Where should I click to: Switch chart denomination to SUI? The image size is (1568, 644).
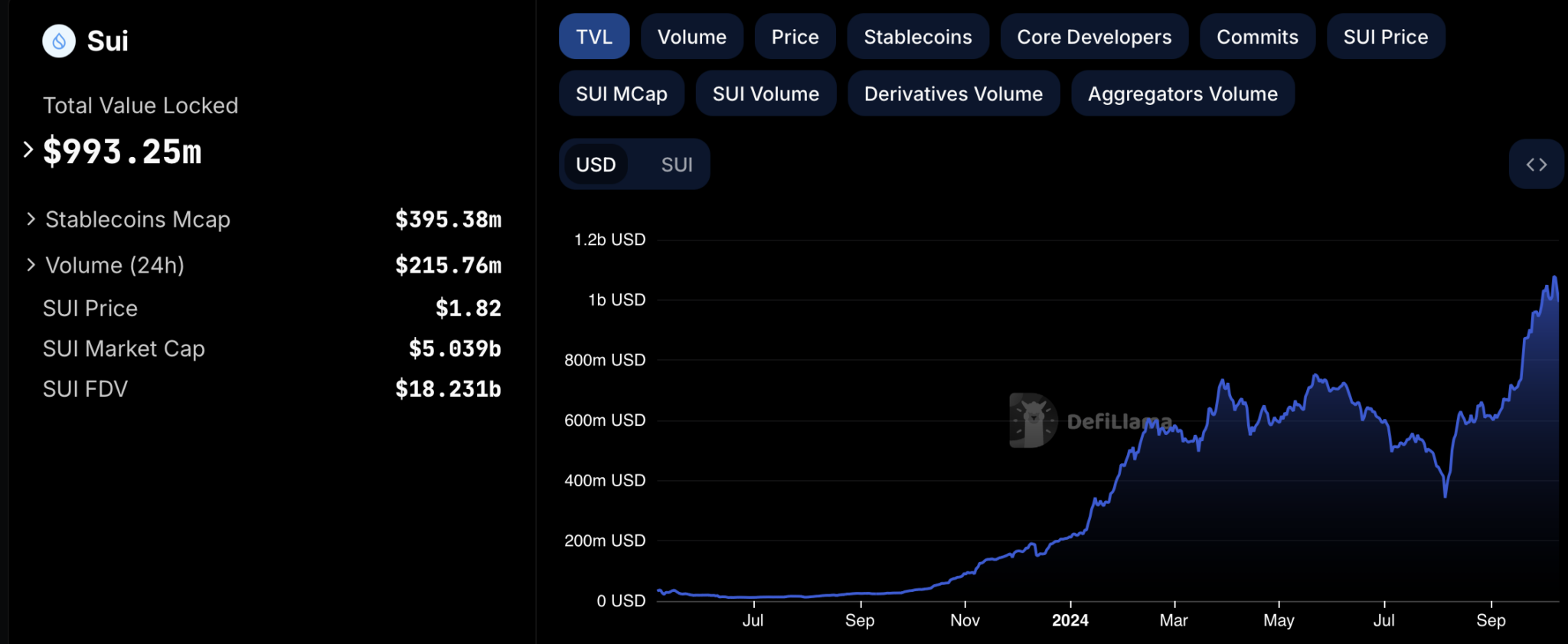point(676,165)
